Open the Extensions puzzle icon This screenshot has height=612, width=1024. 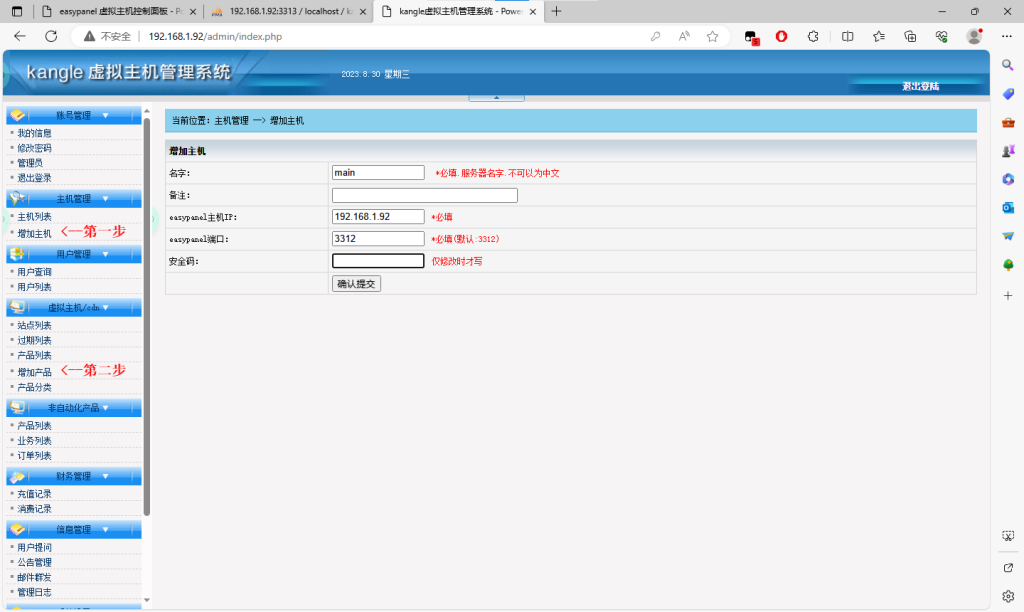coord(814,36)
